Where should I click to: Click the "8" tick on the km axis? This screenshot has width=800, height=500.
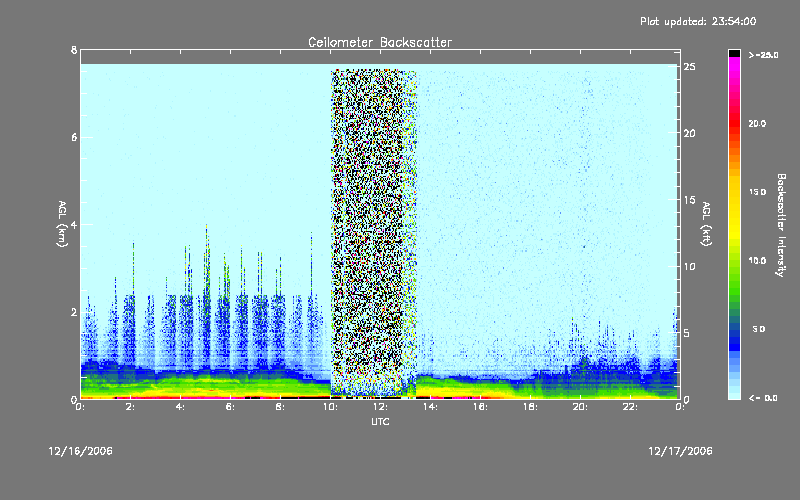74,50
